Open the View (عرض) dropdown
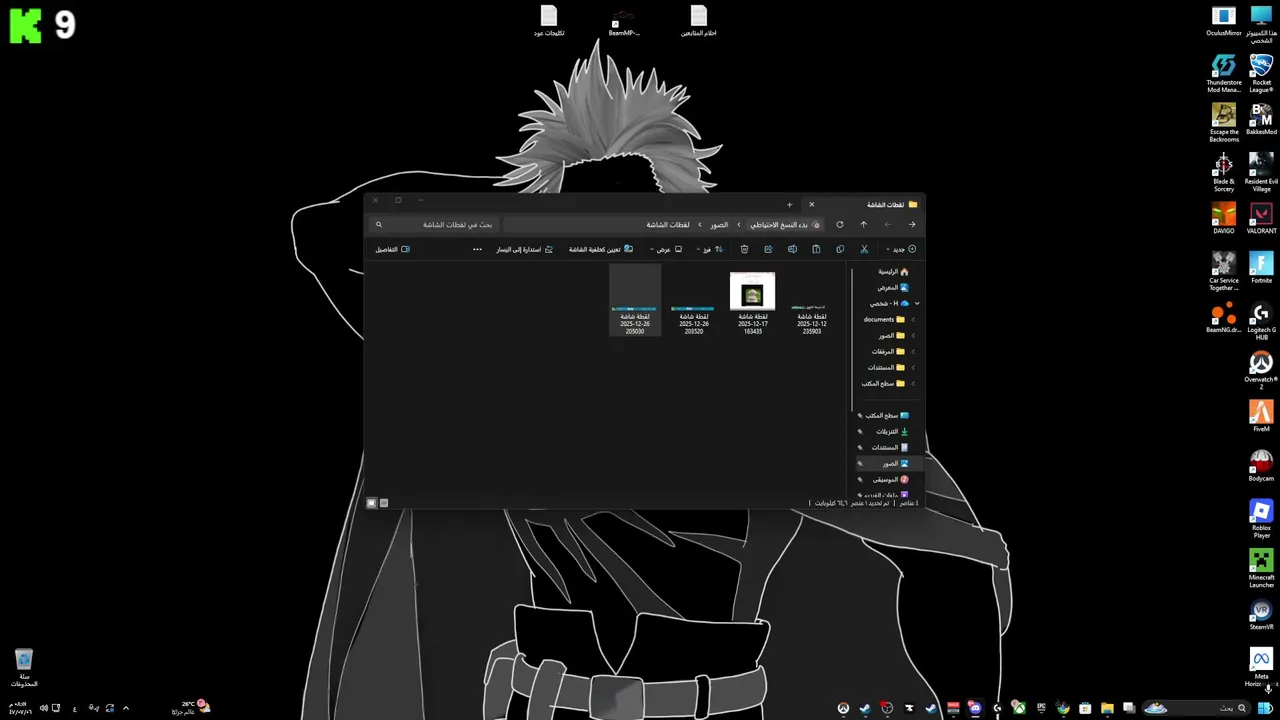The width and height of the screenshot is (1280, 720). tap(666, 249)
